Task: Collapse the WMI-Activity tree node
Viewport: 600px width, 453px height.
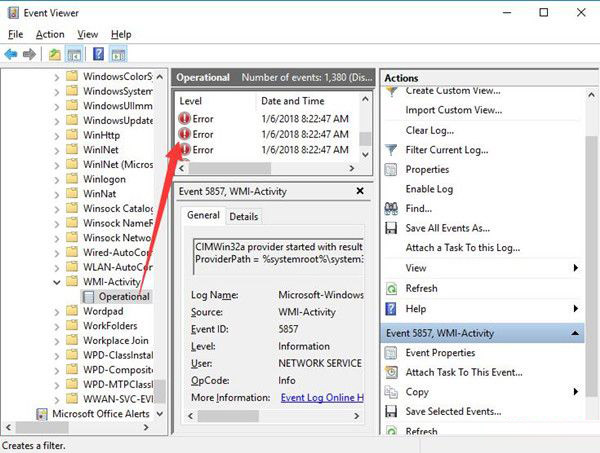Action: 57,282
